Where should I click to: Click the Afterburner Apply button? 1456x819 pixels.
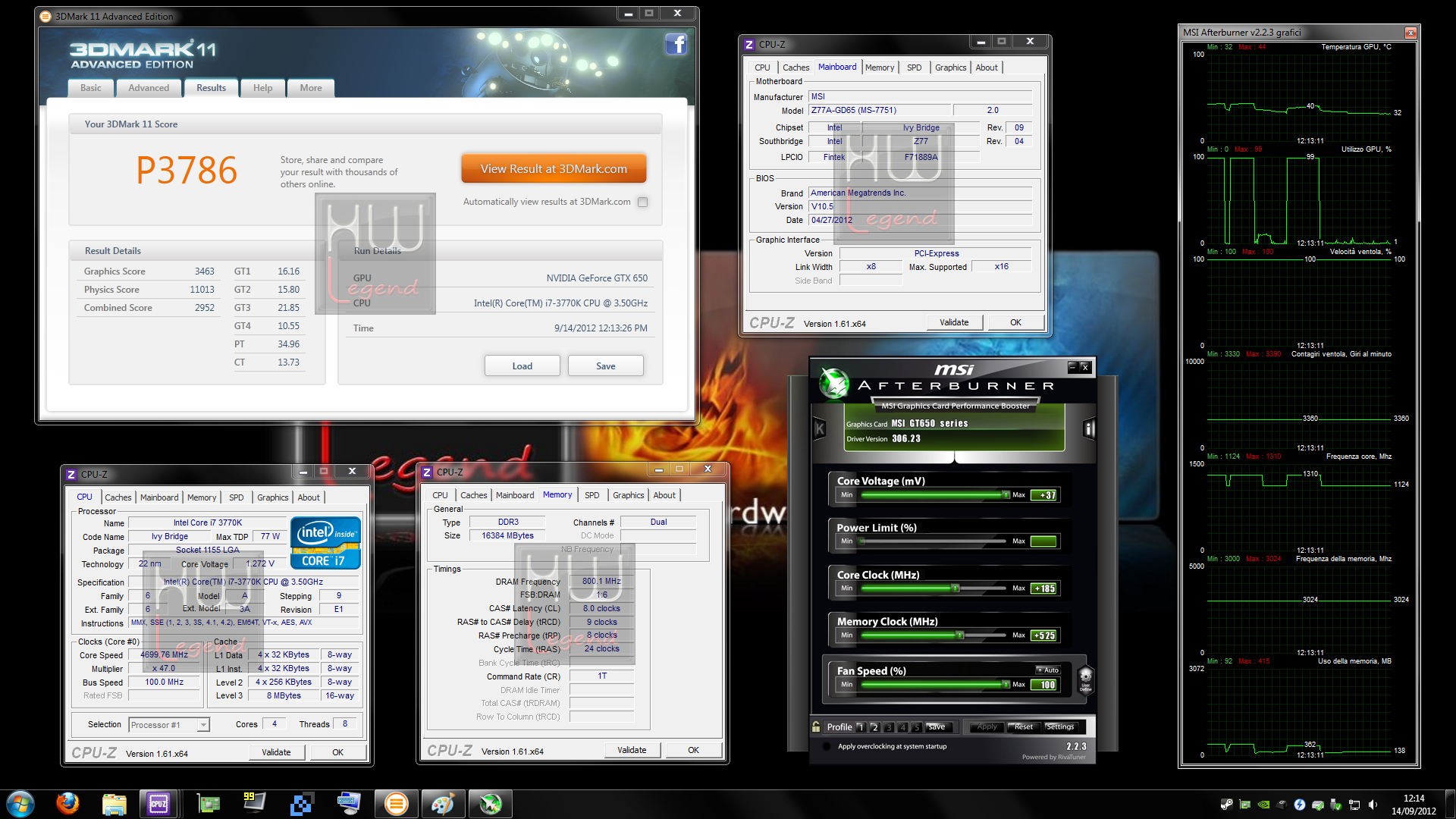987,726
